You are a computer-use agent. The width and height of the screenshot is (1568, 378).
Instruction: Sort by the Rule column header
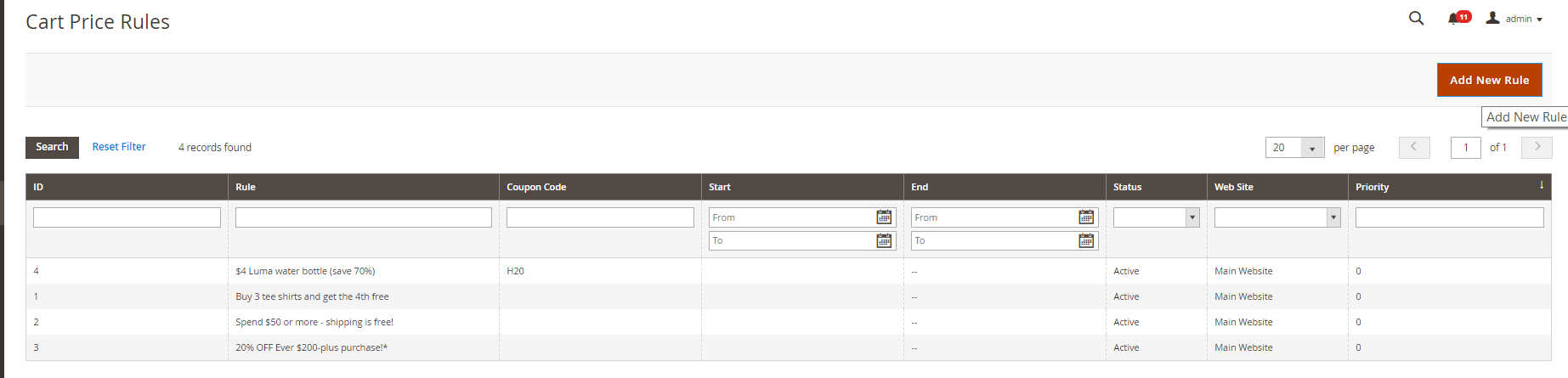363,187
